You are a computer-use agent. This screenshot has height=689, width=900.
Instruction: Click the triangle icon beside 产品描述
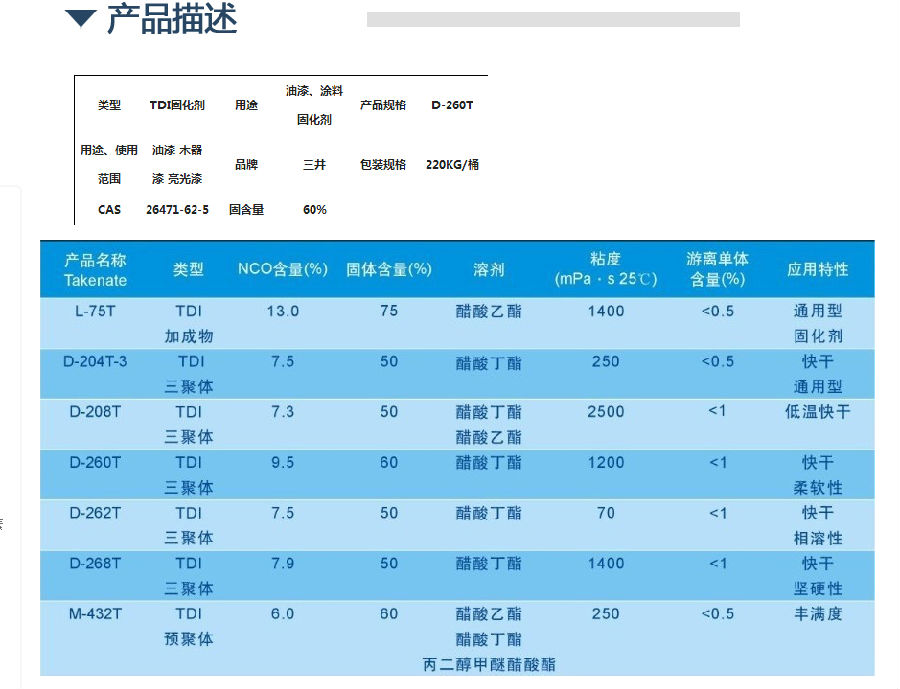click(80, 19)
